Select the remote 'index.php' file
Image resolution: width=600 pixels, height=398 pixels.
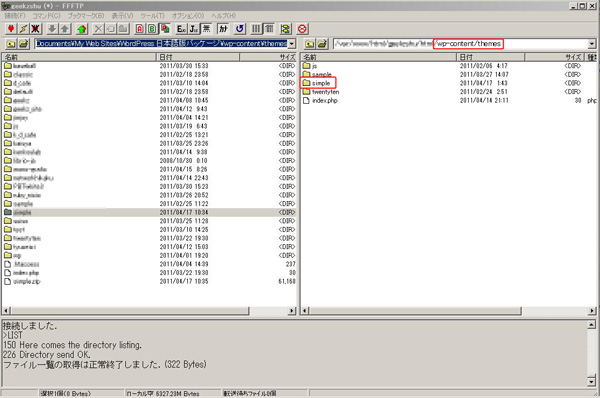click(320, 101)
